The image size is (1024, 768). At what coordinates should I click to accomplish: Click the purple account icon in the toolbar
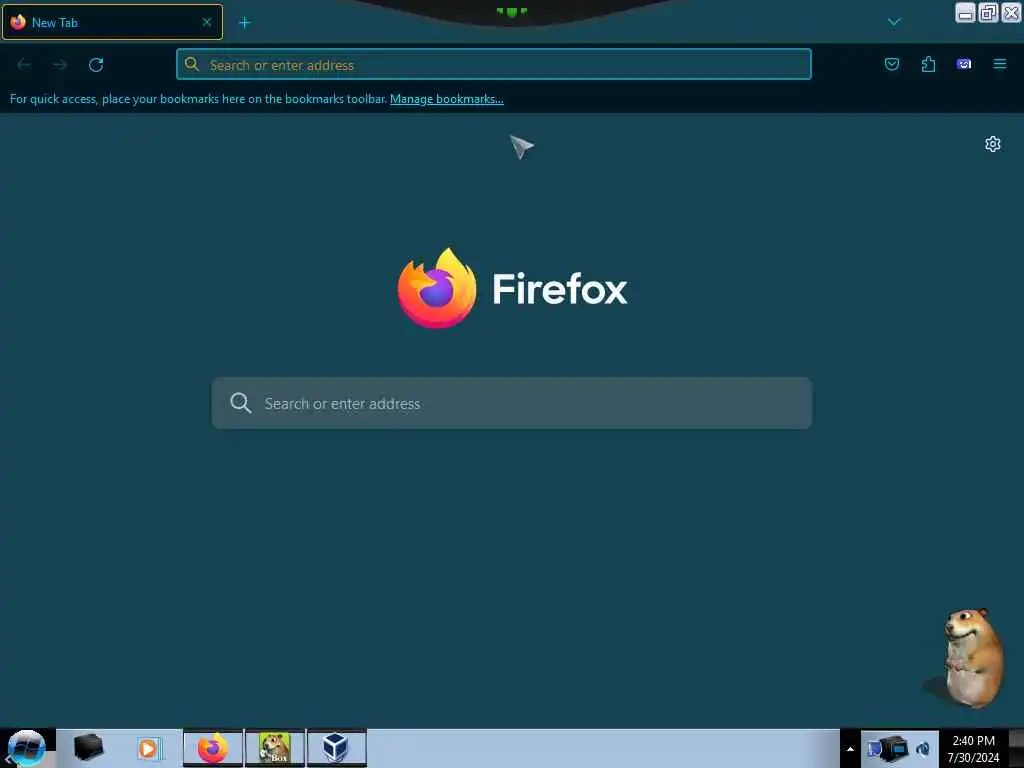pyautogui.click(x=964, y=64)
